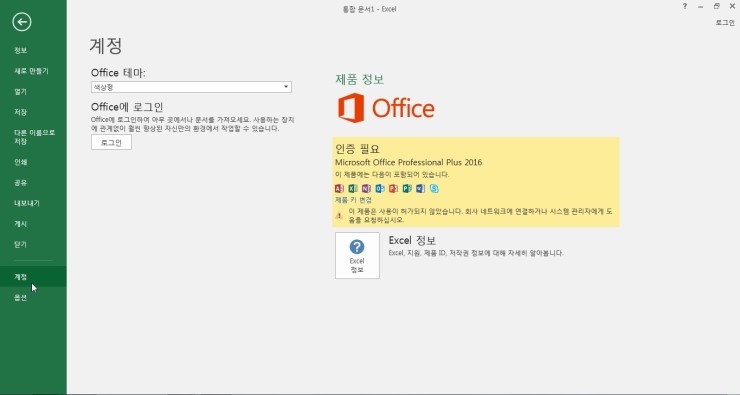Image resolution: width=740 pixels, height=395 pixels.
Task: Click the window title 통합 문서1 - Excel
Action: (x=370, y=9)
